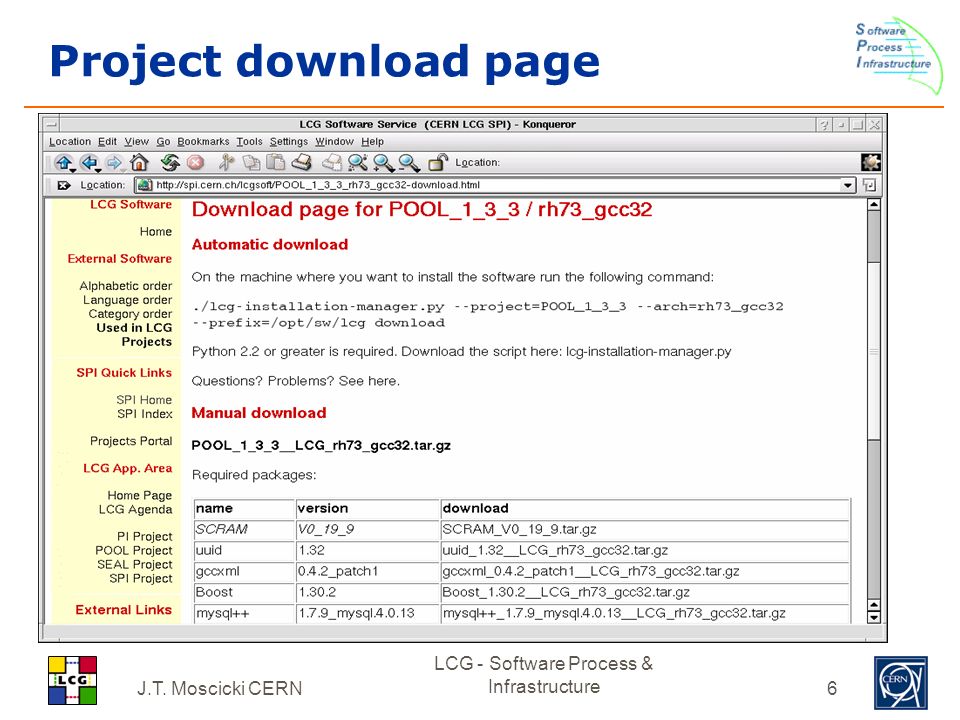Click the 'External Links' sidebar heading
Viewport: 960px width, 720px height.
point(123,610)
